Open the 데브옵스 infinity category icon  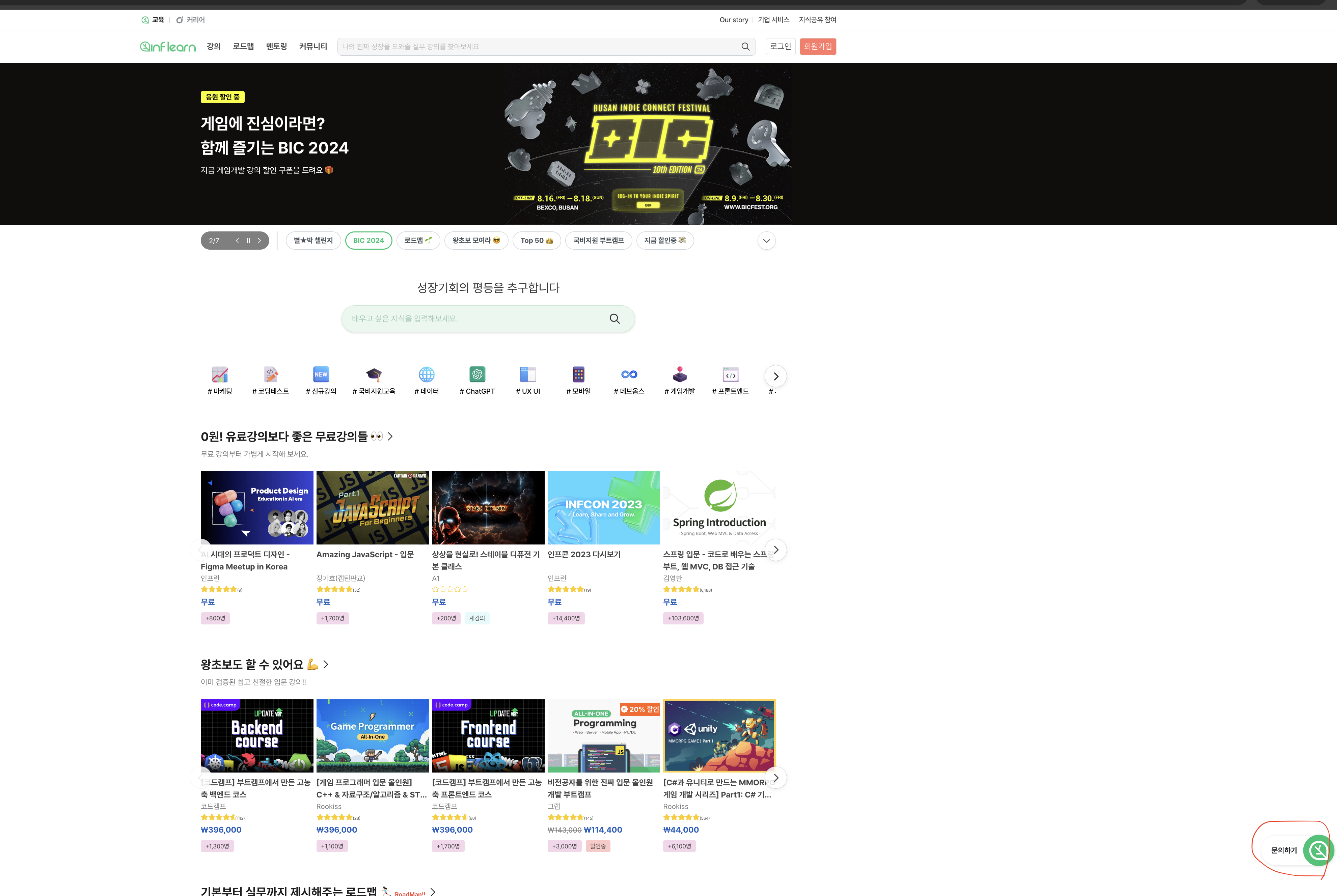click(629, 375)
